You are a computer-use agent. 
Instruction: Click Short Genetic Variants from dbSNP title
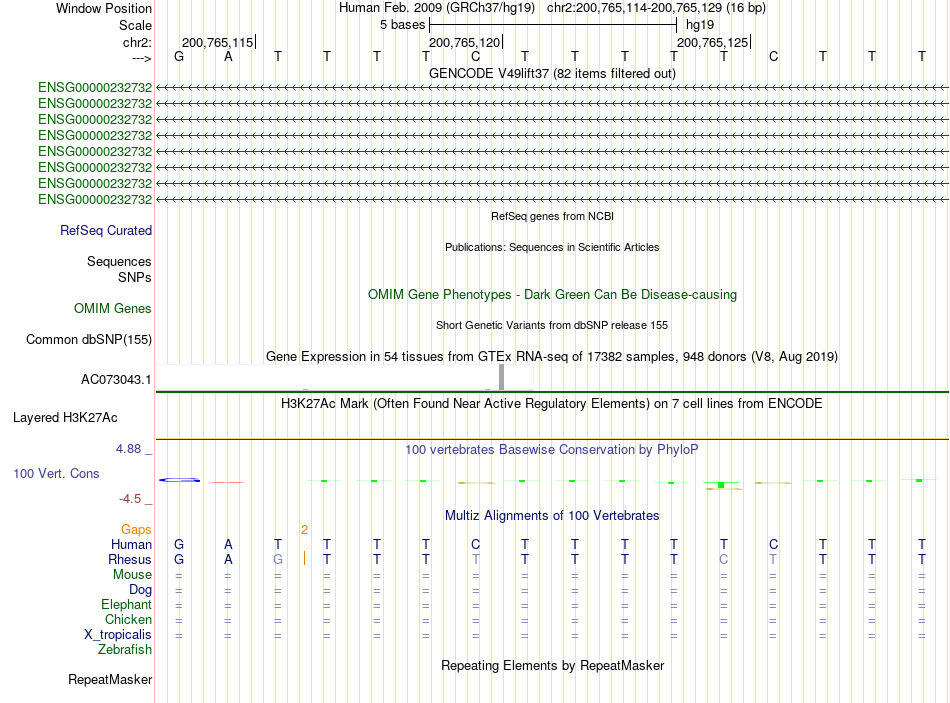click(552, 325)
